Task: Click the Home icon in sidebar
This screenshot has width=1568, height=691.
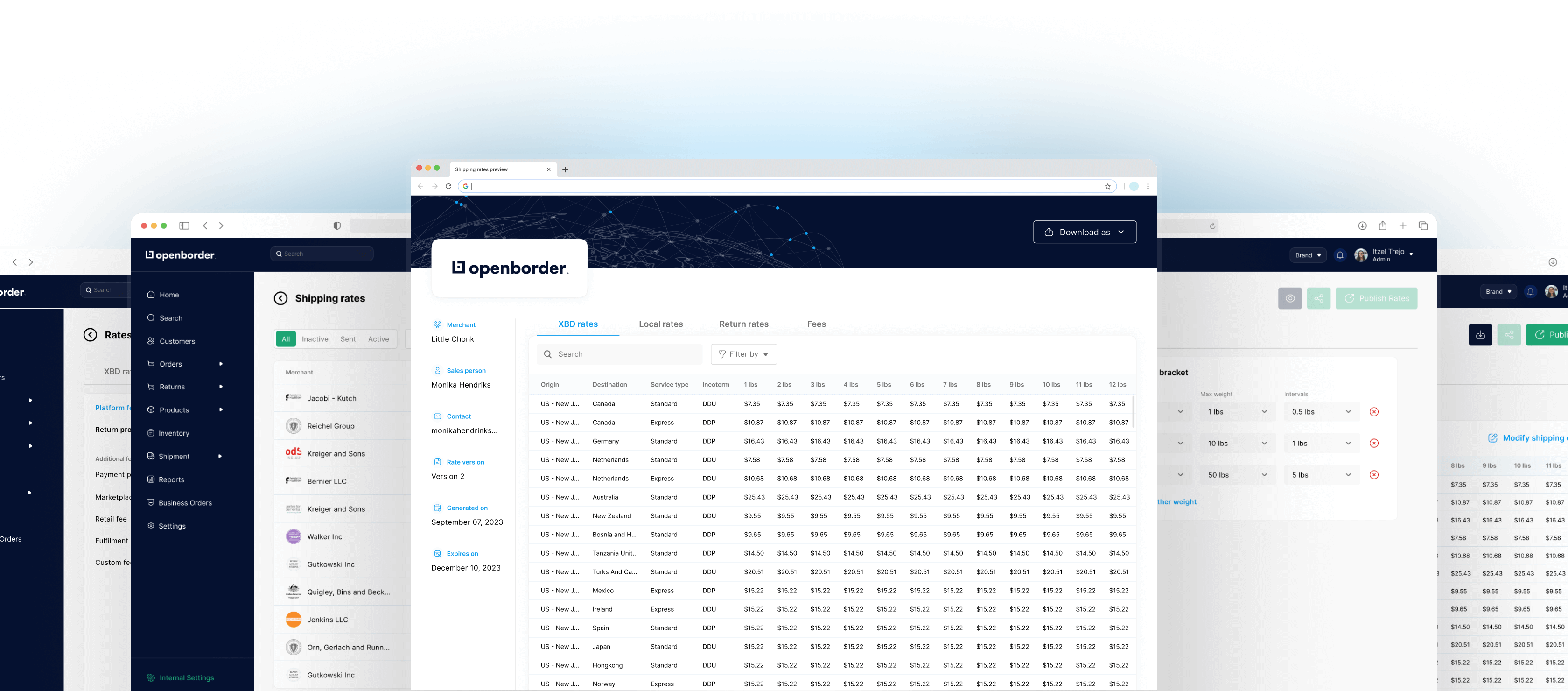Action: 151,295
